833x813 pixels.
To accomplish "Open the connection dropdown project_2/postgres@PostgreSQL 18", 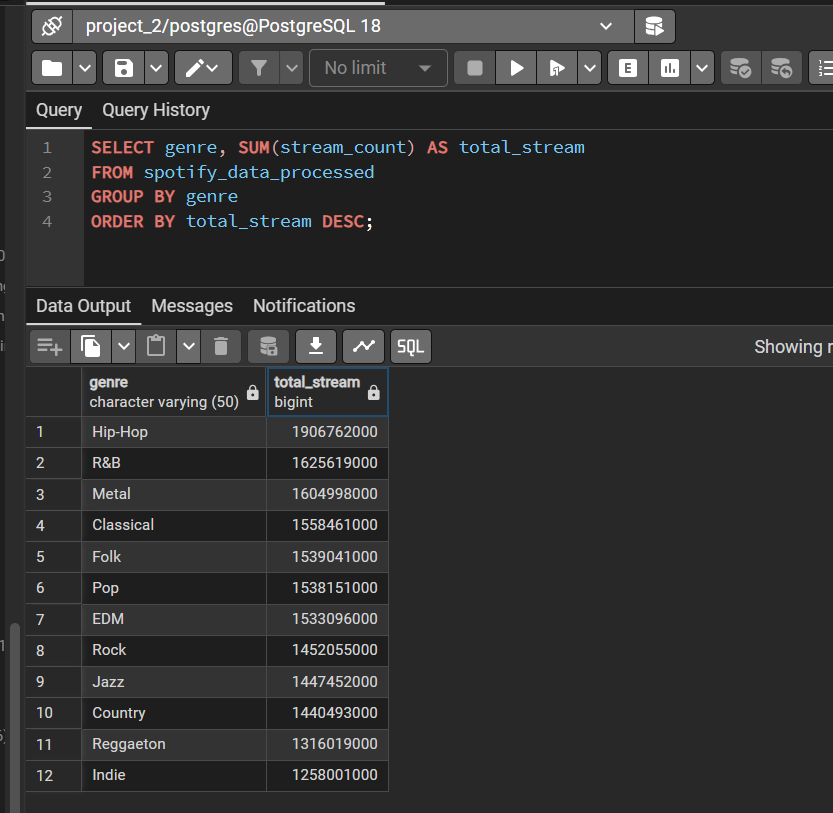I will coord(353,26).
